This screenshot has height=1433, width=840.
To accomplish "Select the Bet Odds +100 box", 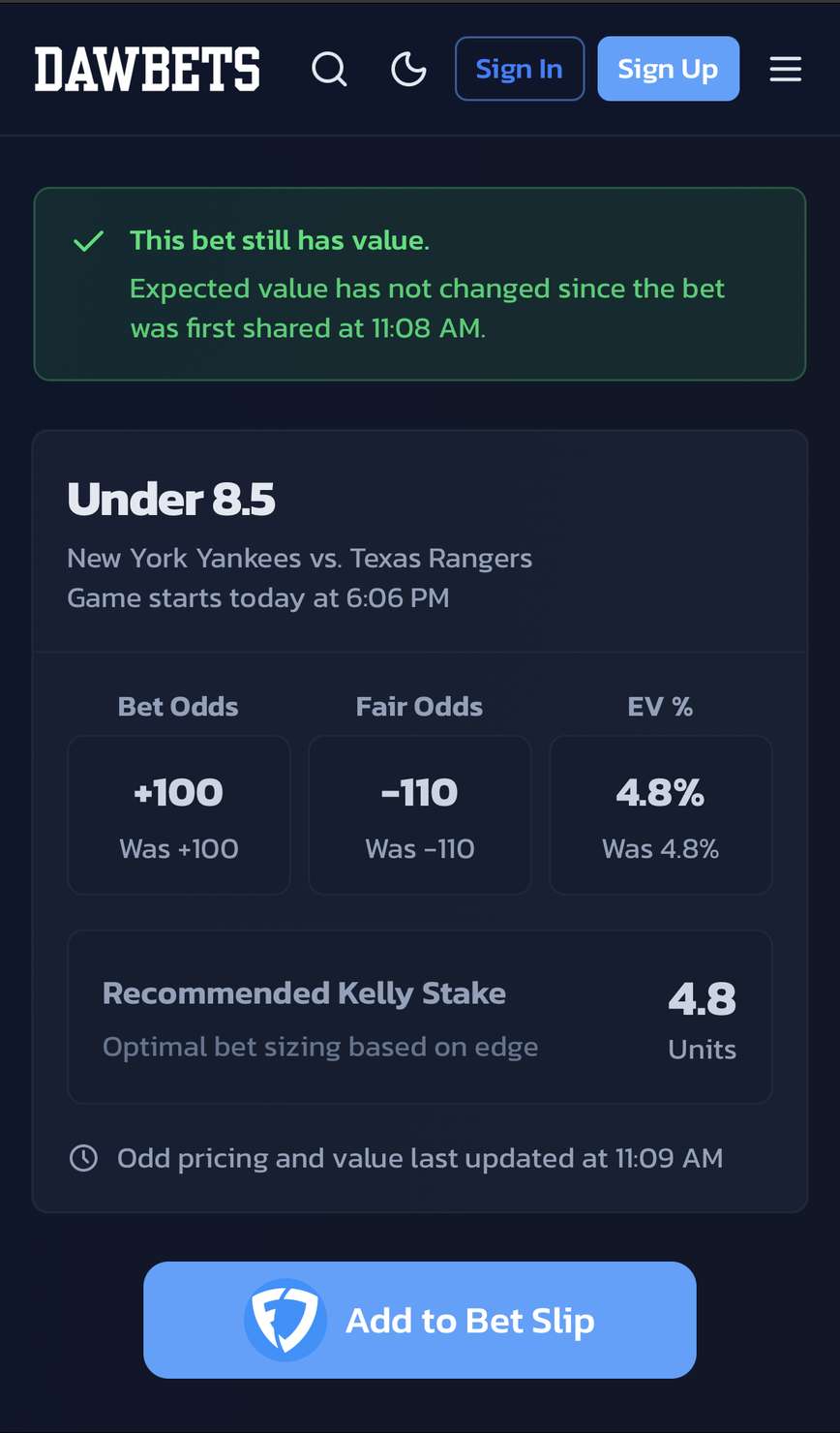I will pos(179,814).
